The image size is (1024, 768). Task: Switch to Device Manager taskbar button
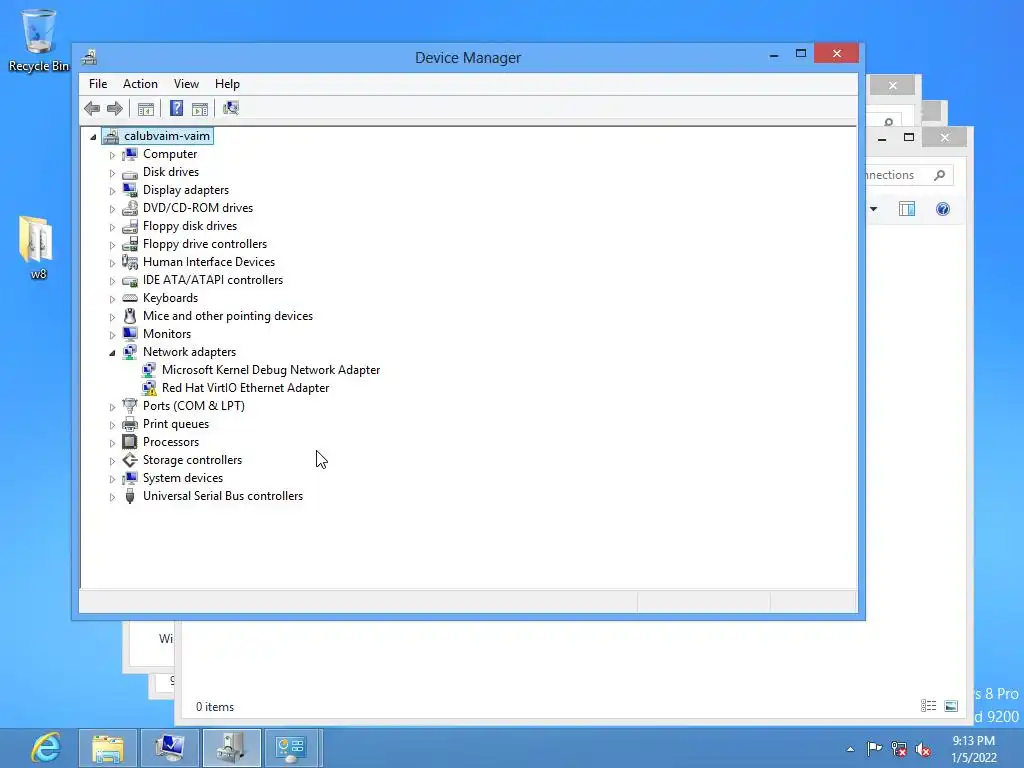tap(232, 748)
